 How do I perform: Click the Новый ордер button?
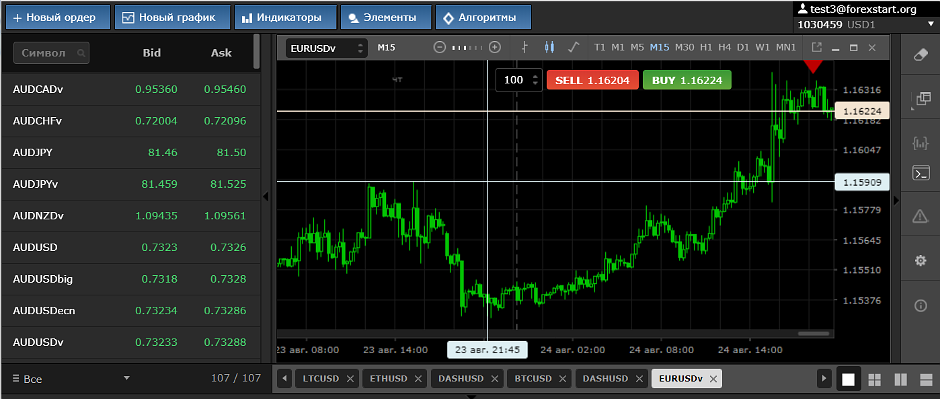[x=58, y=17]
